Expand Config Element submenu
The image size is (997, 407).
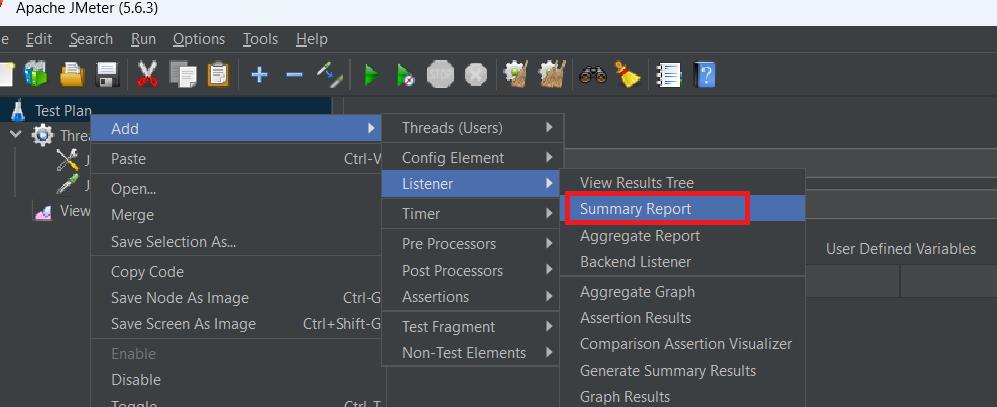(472, 157)
